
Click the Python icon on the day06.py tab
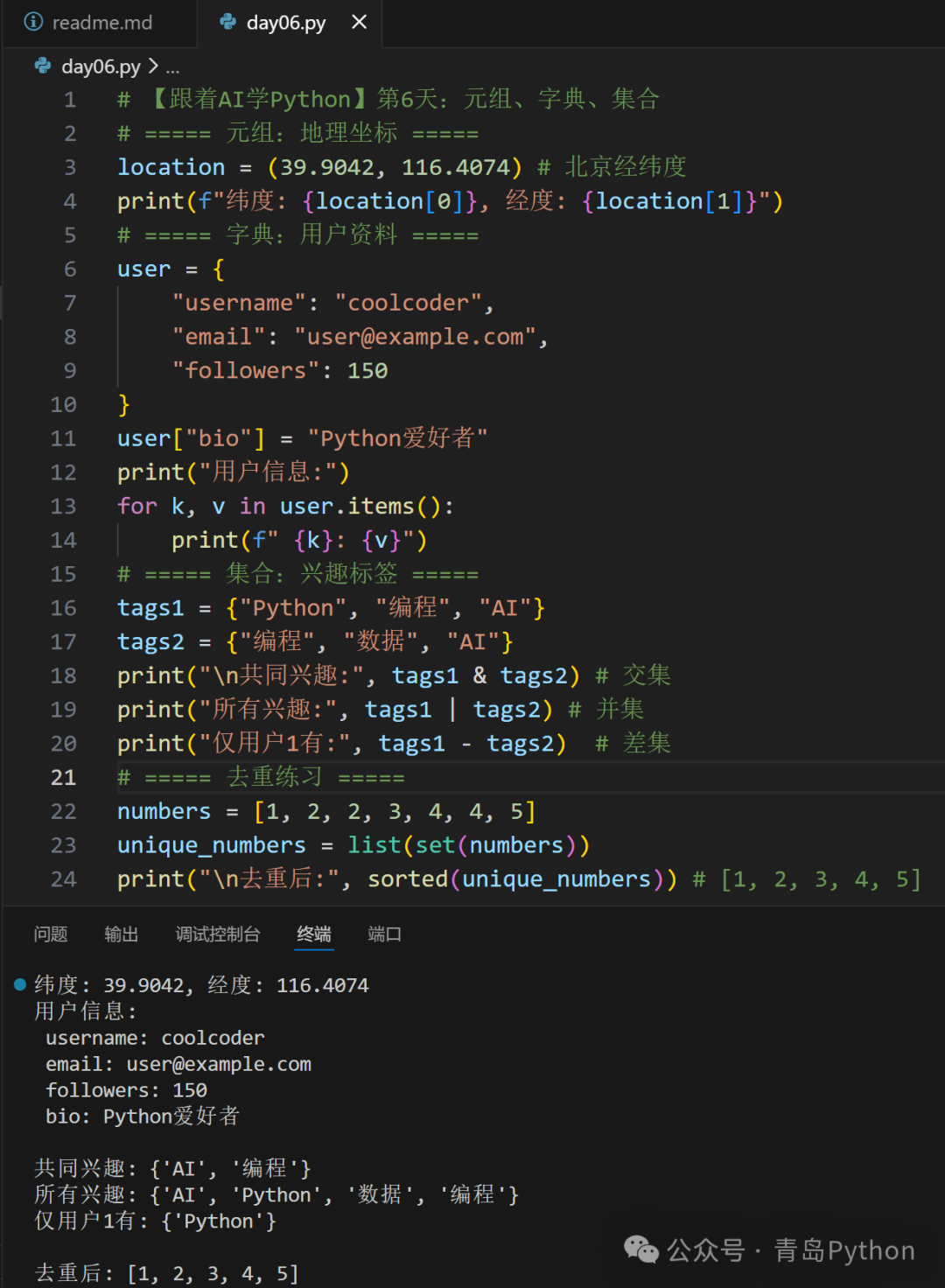pyautogui.click(x=227, y=23)
